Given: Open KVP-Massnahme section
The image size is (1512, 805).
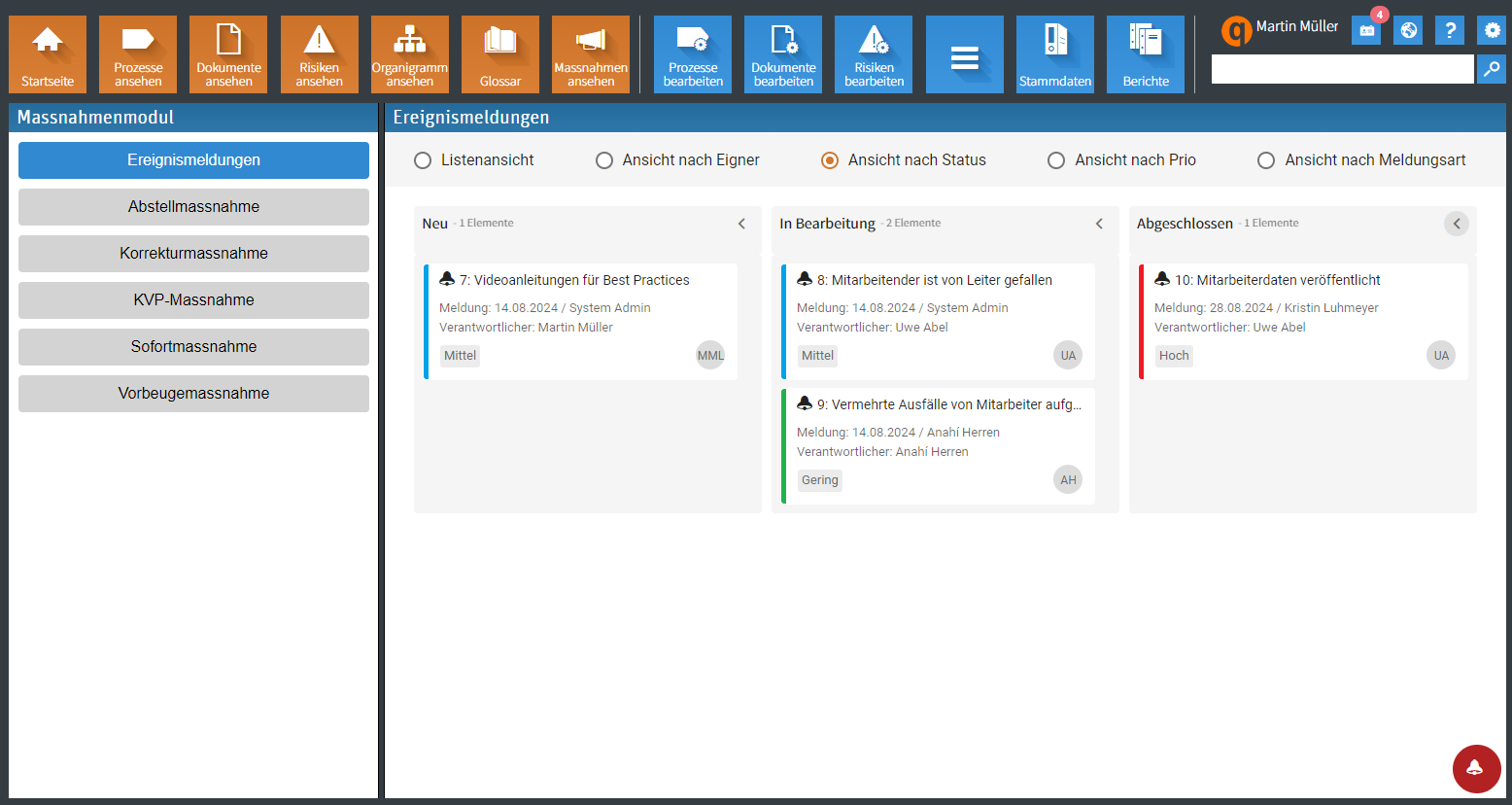Looking at the screenshot, I should [x=193, y=300].
